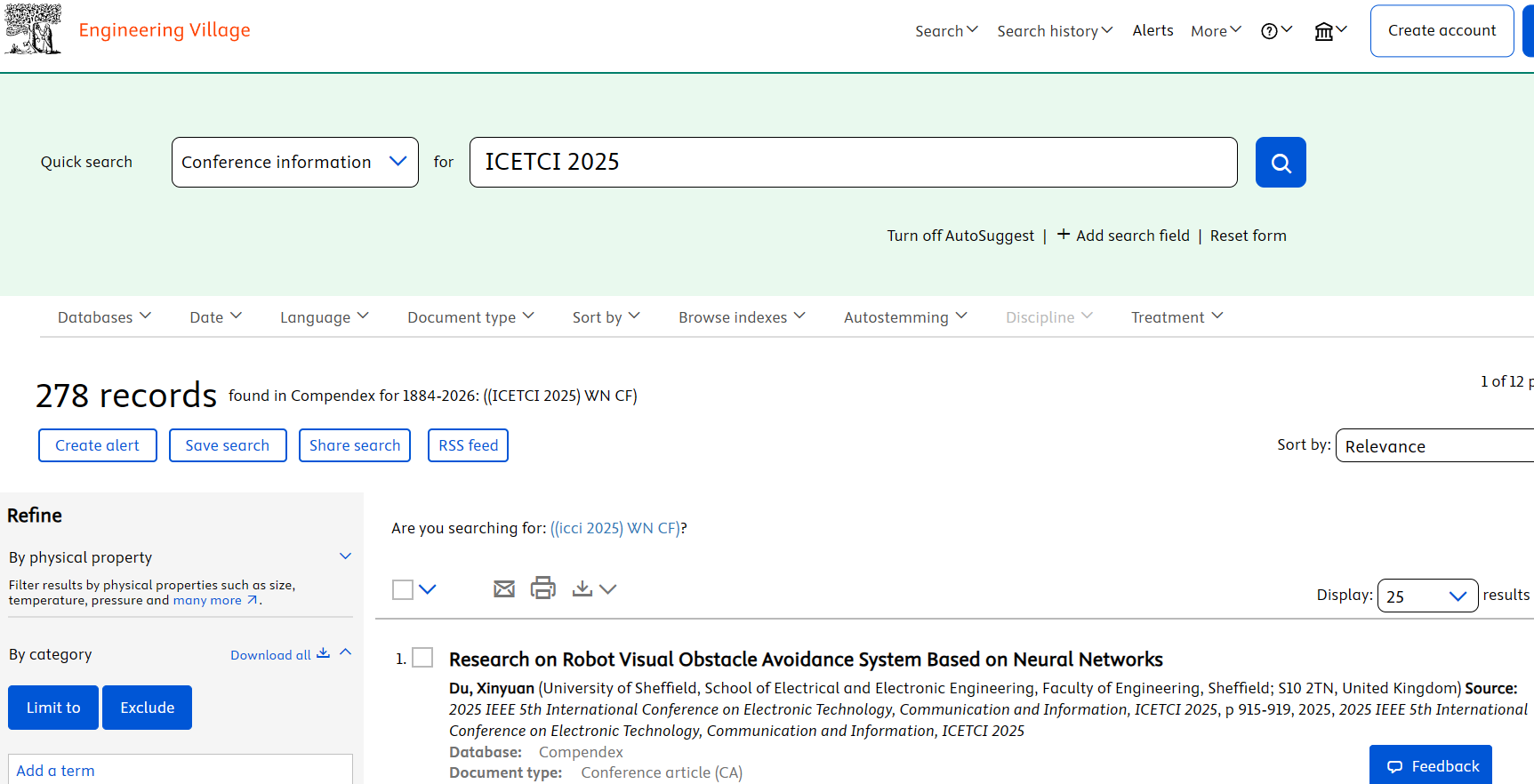The height and width of the screenshot is (784, 1534).
Task: Click the ICETCI 2025 search input
Action: click(x=854, y=163)
